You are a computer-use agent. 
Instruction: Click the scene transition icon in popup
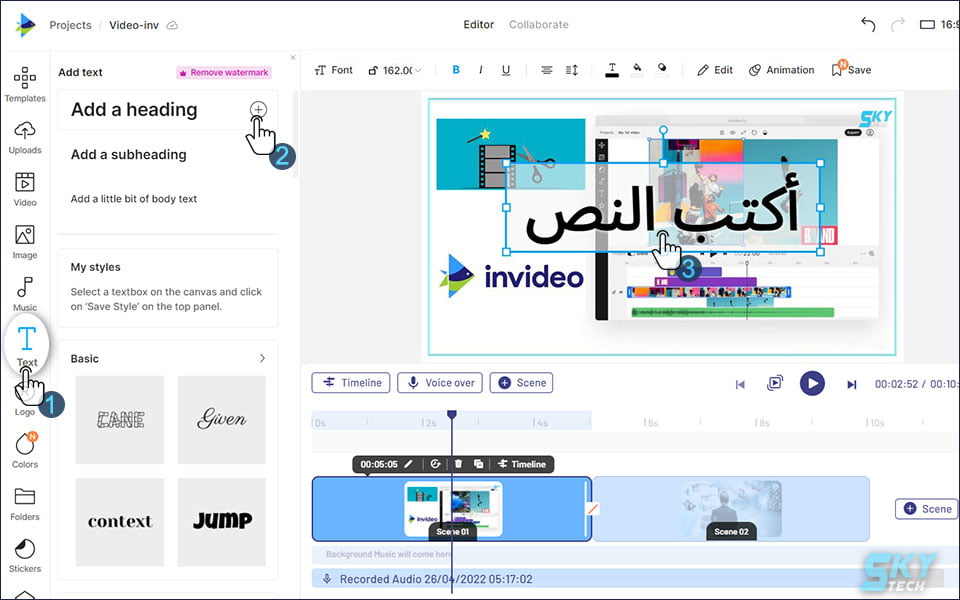[435, 464]
